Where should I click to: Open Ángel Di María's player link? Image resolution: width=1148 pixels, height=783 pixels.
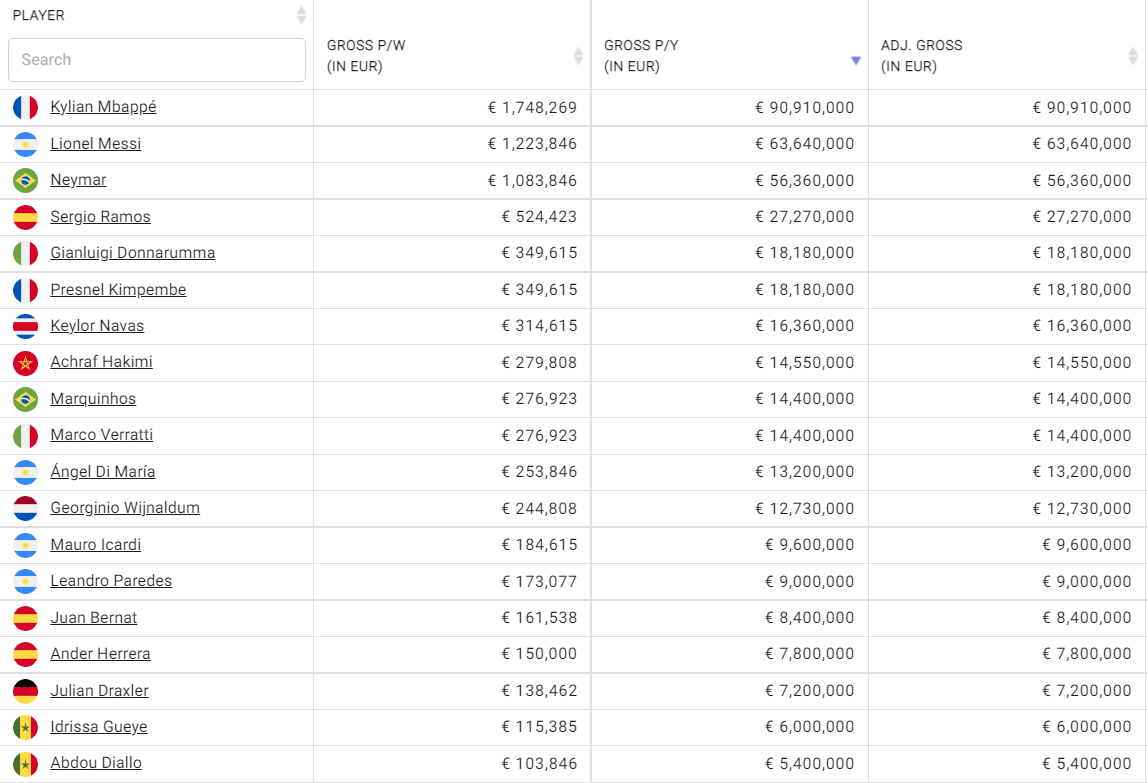[x=102, y=471]
